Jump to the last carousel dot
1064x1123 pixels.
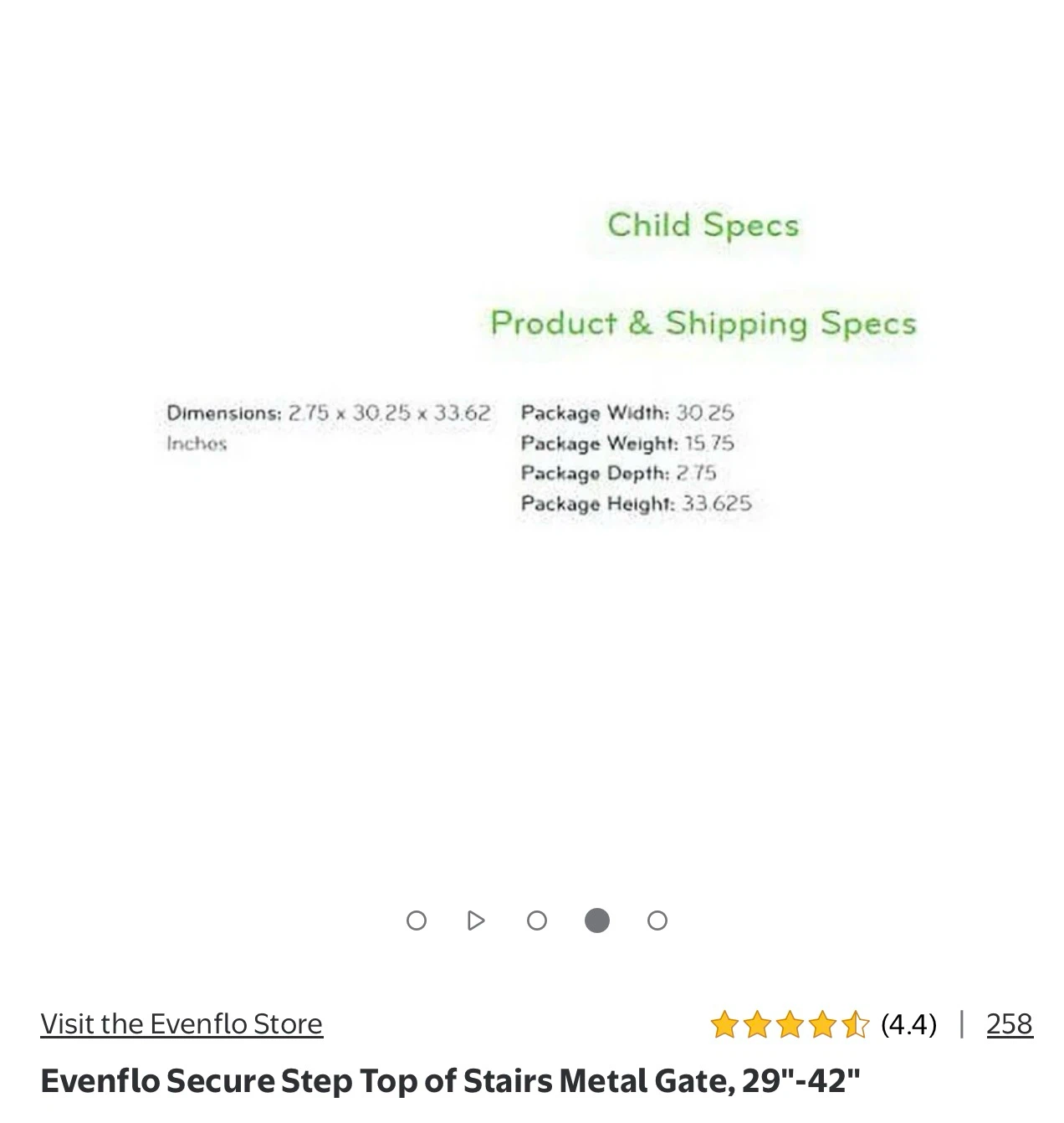(657, 920)
